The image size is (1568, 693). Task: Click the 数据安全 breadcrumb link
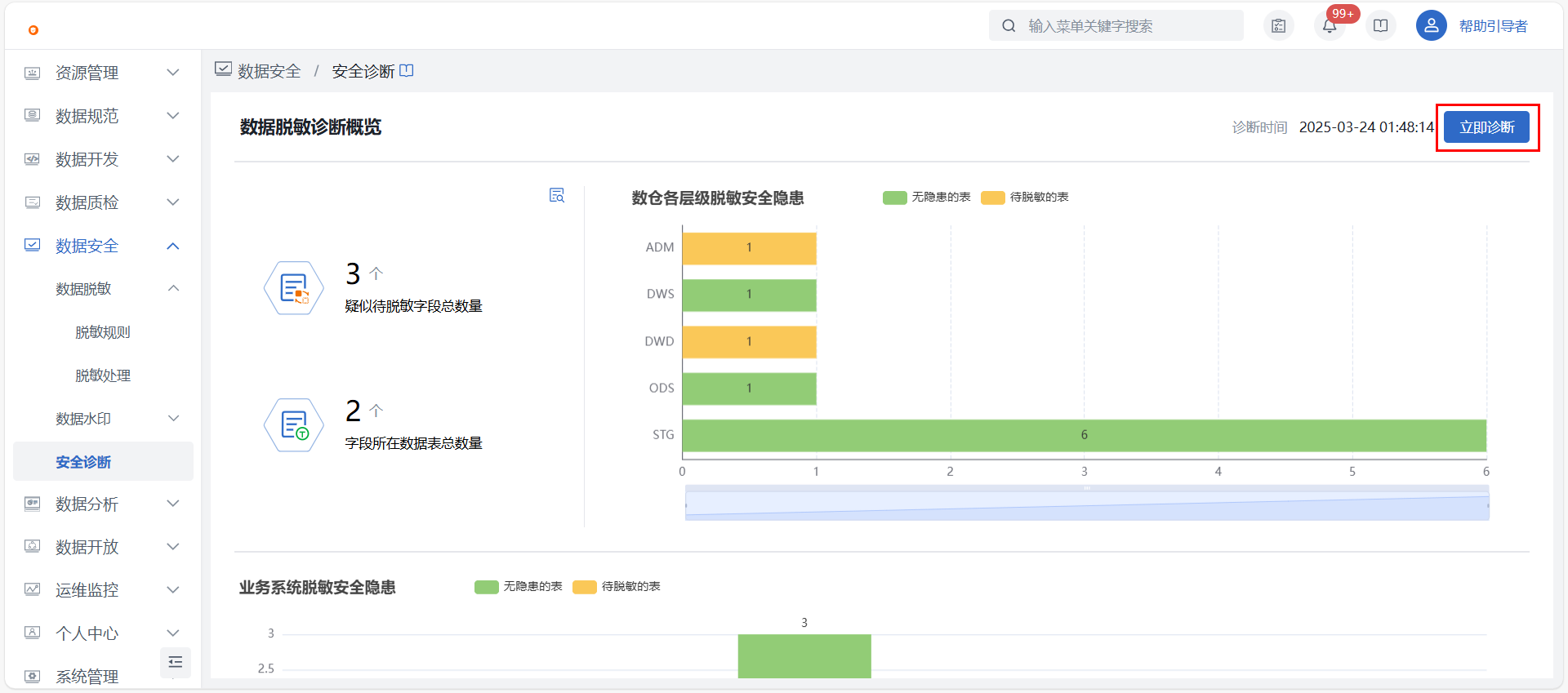point(269,72)
